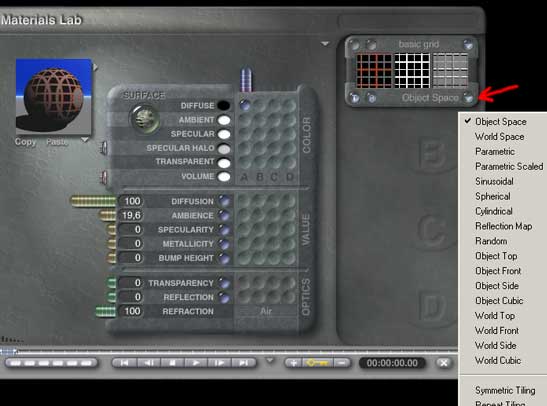Choose Spherical mapping in the menu

[x=493, y=196]
